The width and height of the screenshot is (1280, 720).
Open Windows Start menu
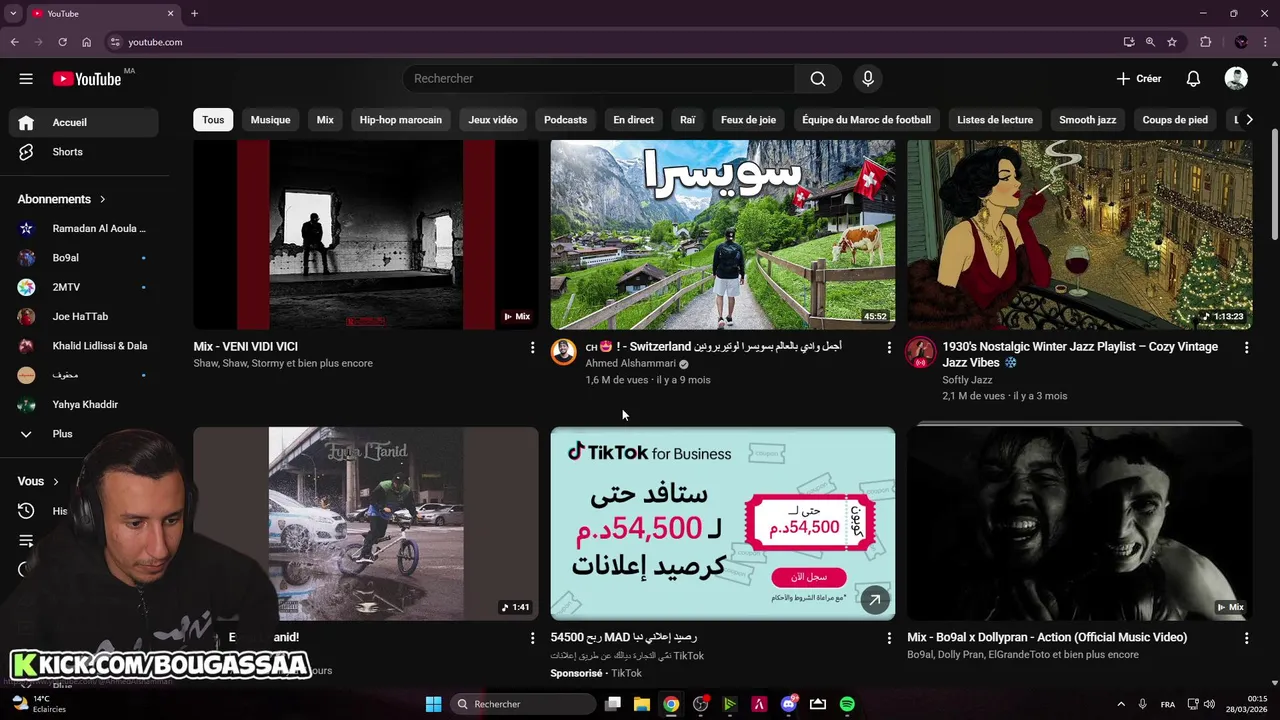(433, 704)
